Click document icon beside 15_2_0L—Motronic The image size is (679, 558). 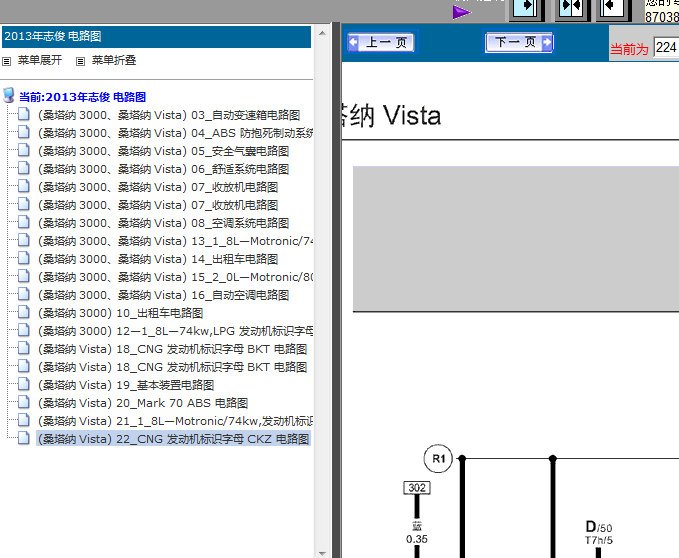point(24,276)
